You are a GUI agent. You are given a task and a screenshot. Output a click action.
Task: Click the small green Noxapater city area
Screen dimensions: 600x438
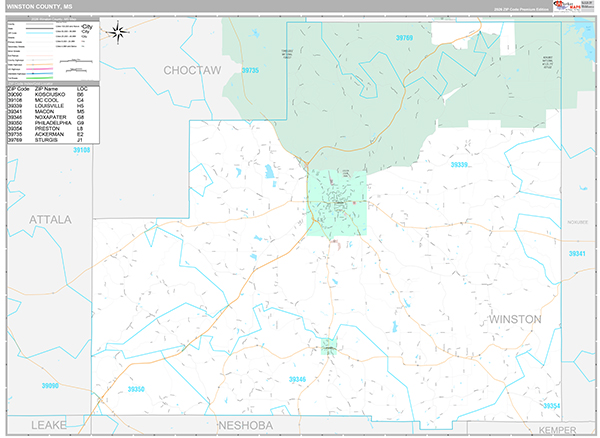[329, 347]
